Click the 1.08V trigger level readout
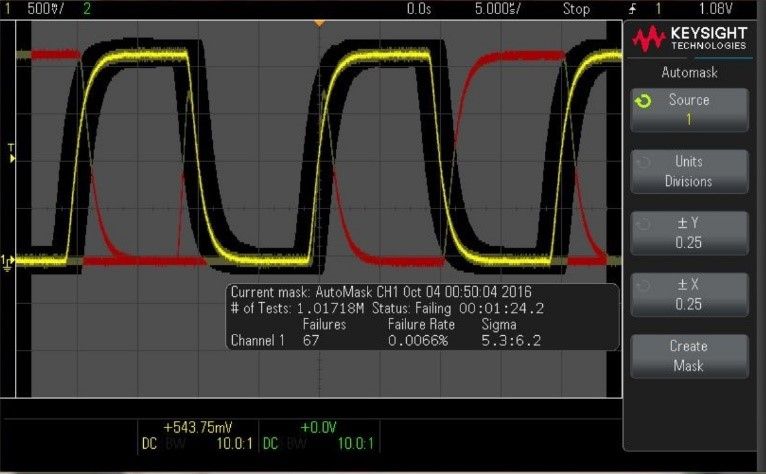The height and width of the screenshot is (474, 766). click(715, 8)
